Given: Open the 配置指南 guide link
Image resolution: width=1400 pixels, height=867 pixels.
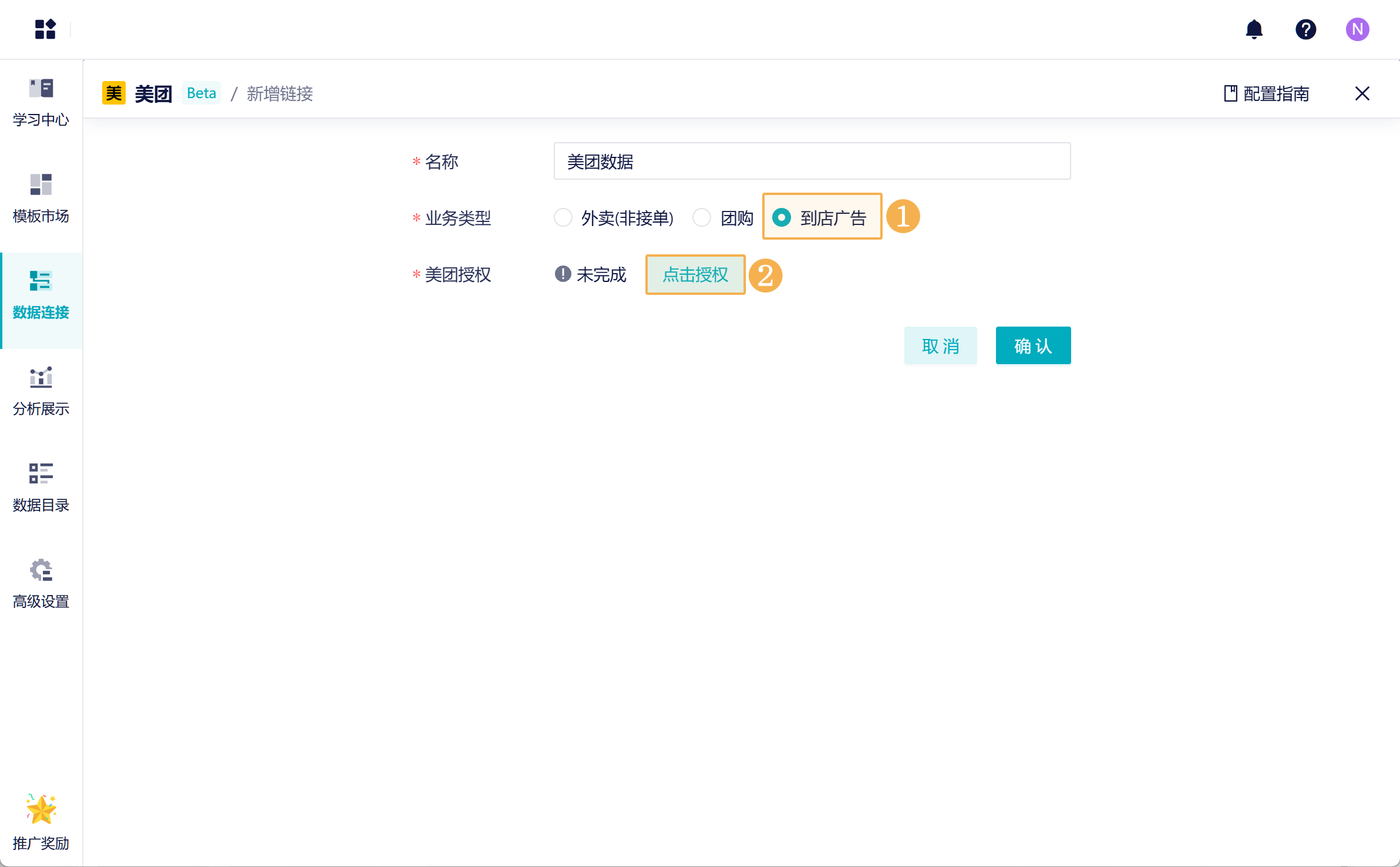Looking at the screenshot, I should 1267,93.
